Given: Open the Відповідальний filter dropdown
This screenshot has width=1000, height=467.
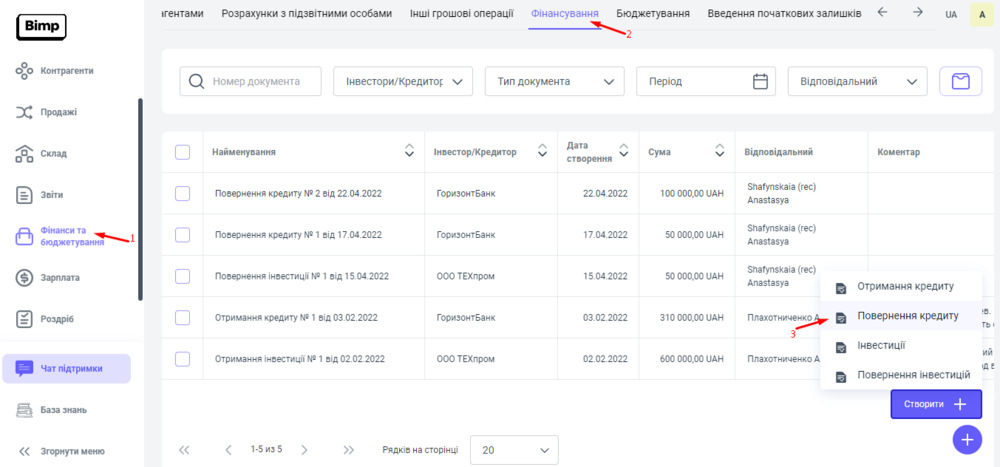Looking at the screenshot, I should pyautogui.click(x=857, y=81).
